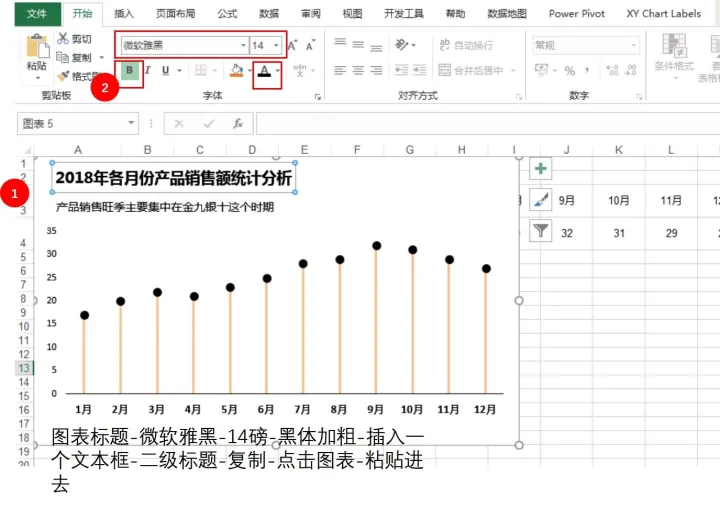Apply black font color A button
The height and width of the screenshot is (507, 720).
(264, 71)
